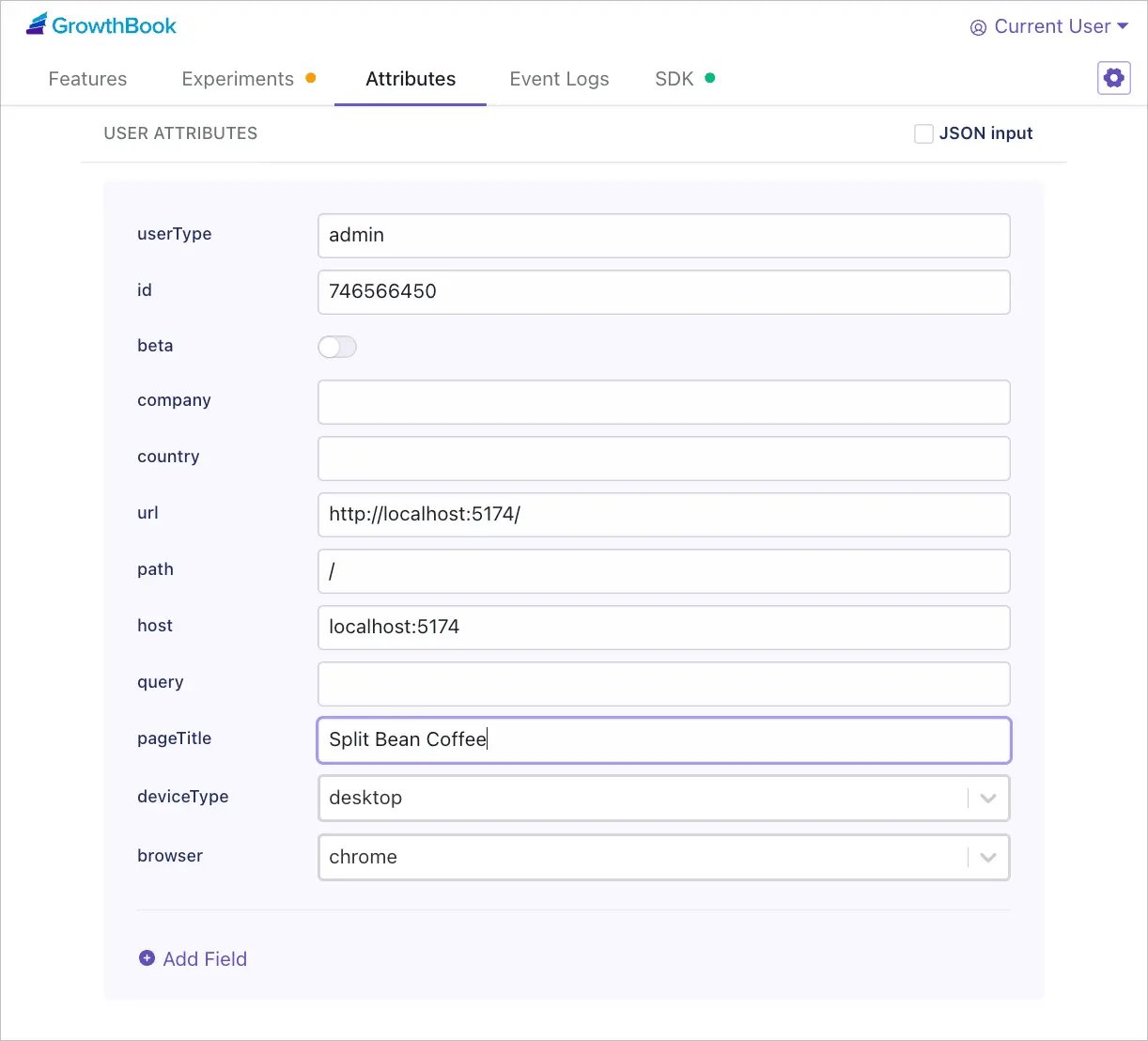Enable the JSON input checkbox
The width and height of the screenshot is (1148, 1041).
pyautogui.click(x=923, y=133)
